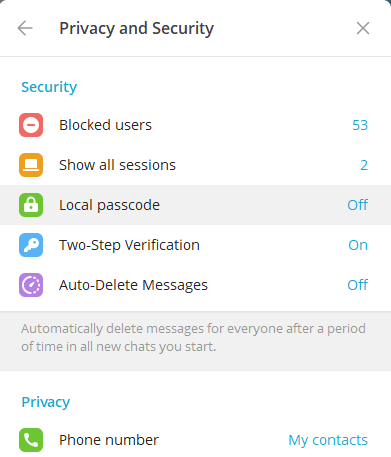Click the 53 blocked users count
Screen dimensions: 391x457
[360, 125]
